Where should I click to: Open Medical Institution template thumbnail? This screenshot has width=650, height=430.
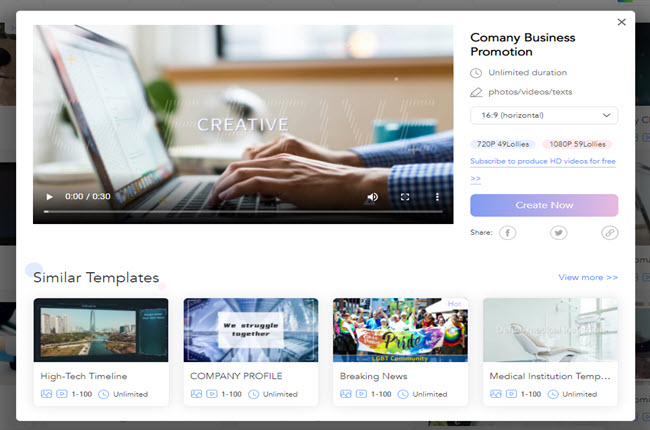pos(550,330)
